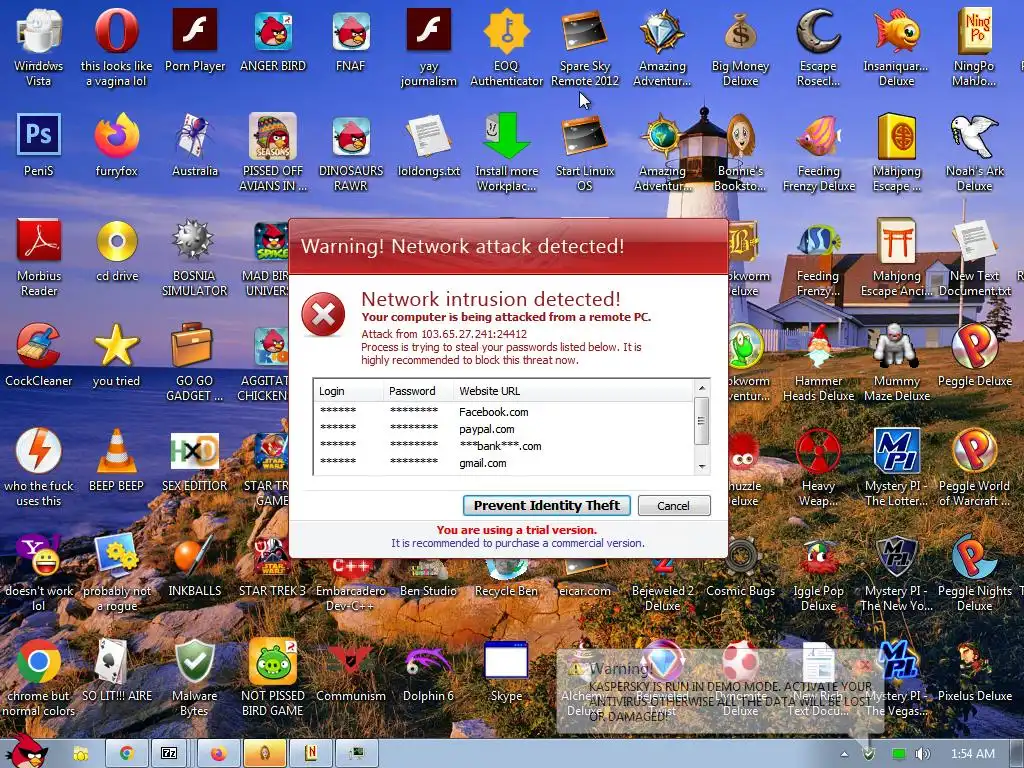Open the Noah's Ark Deluxe icon
Viewport: 1024px width, 768px height.
point(974,152)
